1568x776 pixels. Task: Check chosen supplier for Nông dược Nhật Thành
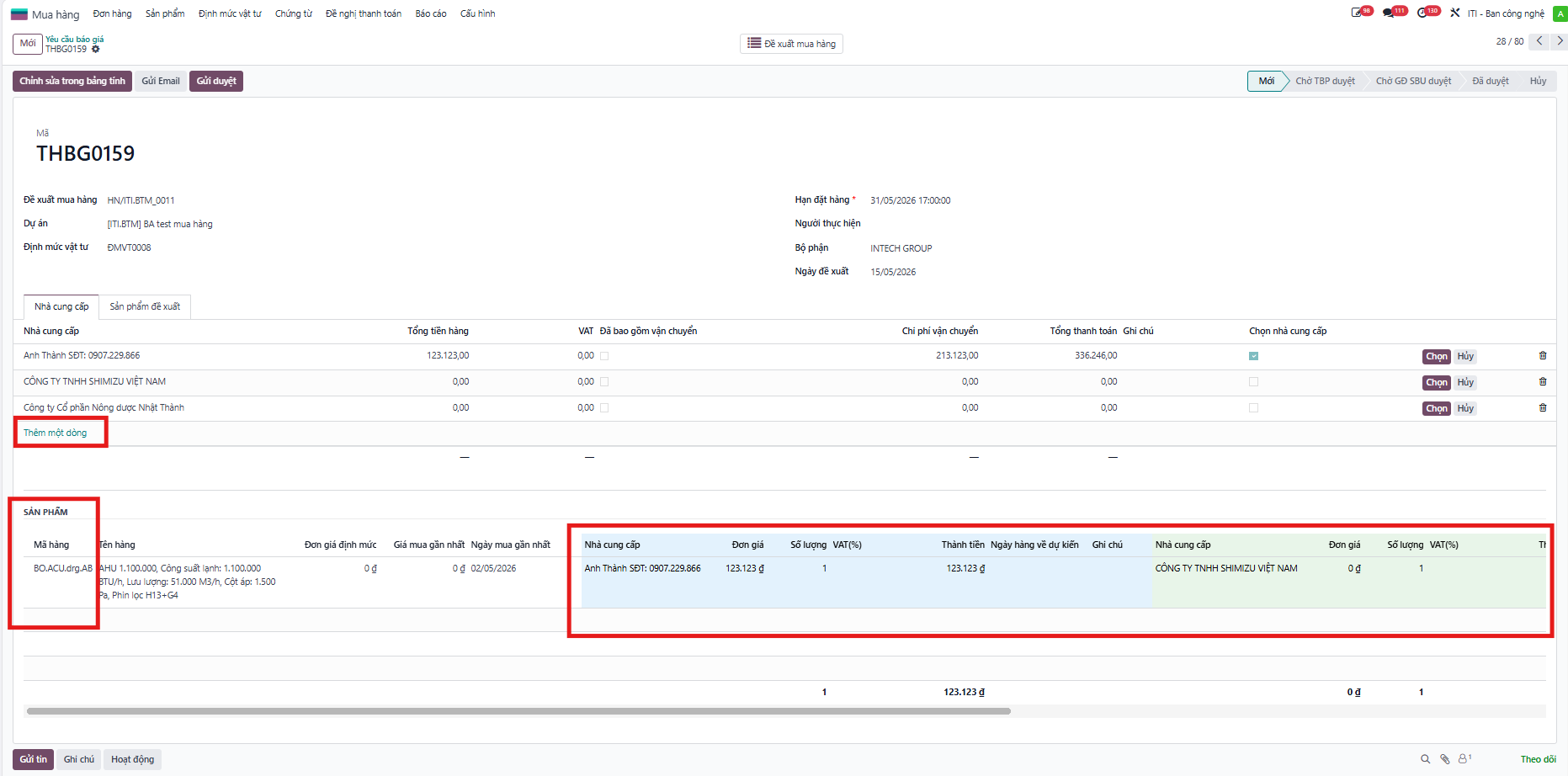pos(1253,408)
